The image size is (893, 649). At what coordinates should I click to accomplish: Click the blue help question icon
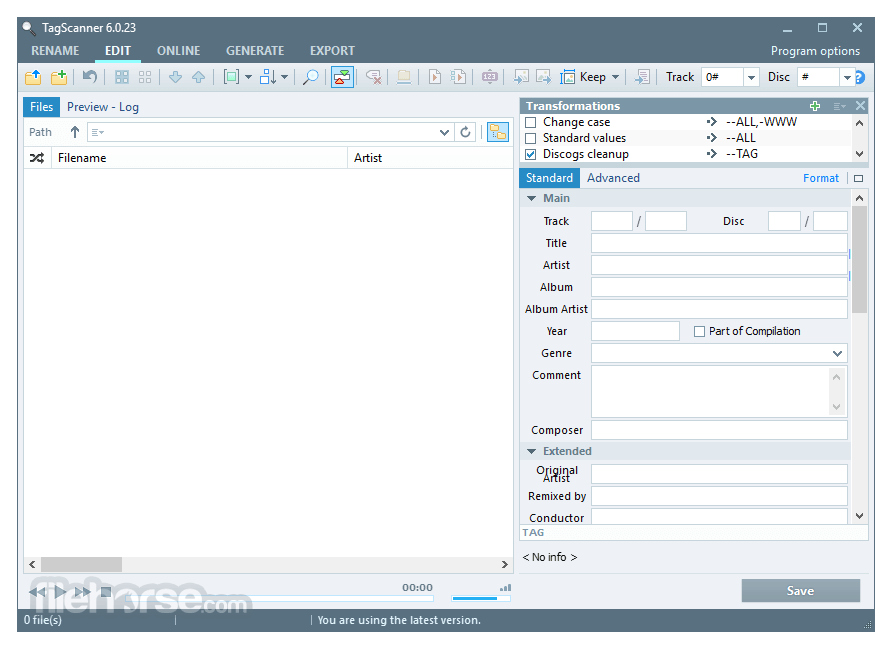pos(860,77)
